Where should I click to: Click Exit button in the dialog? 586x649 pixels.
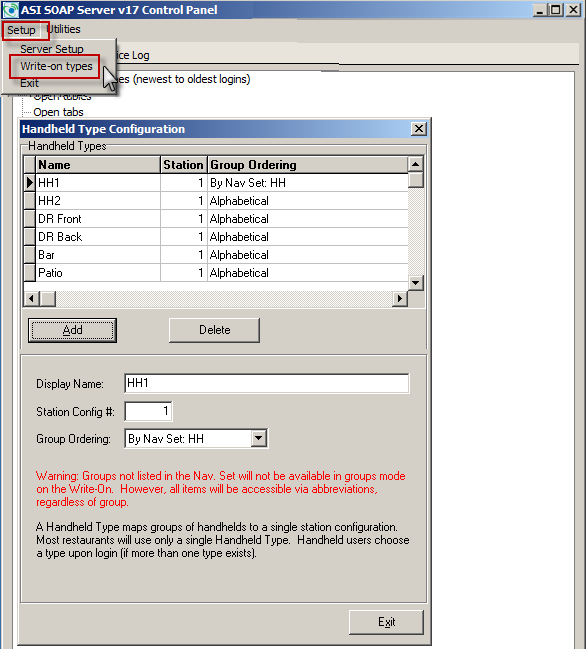387,622
